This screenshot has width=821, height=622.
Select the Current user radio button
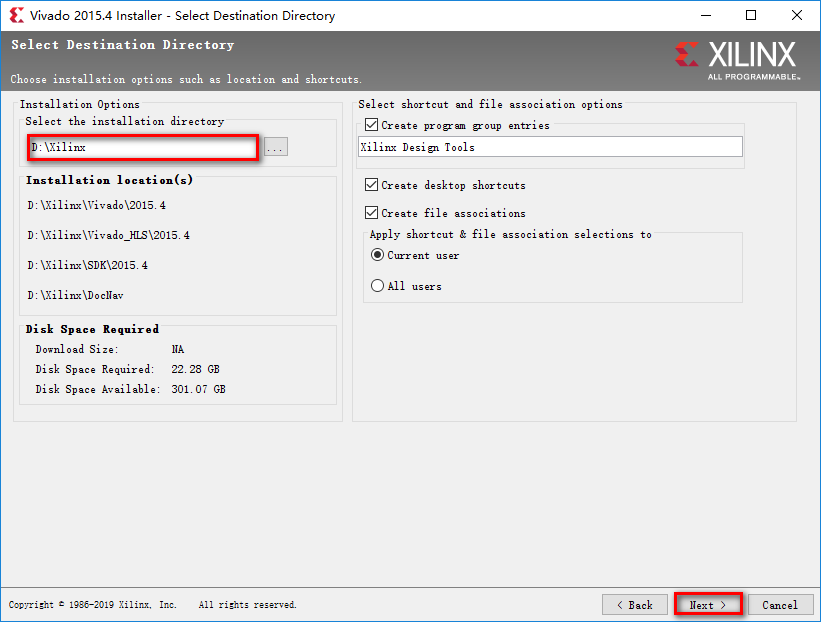(377, 255)
